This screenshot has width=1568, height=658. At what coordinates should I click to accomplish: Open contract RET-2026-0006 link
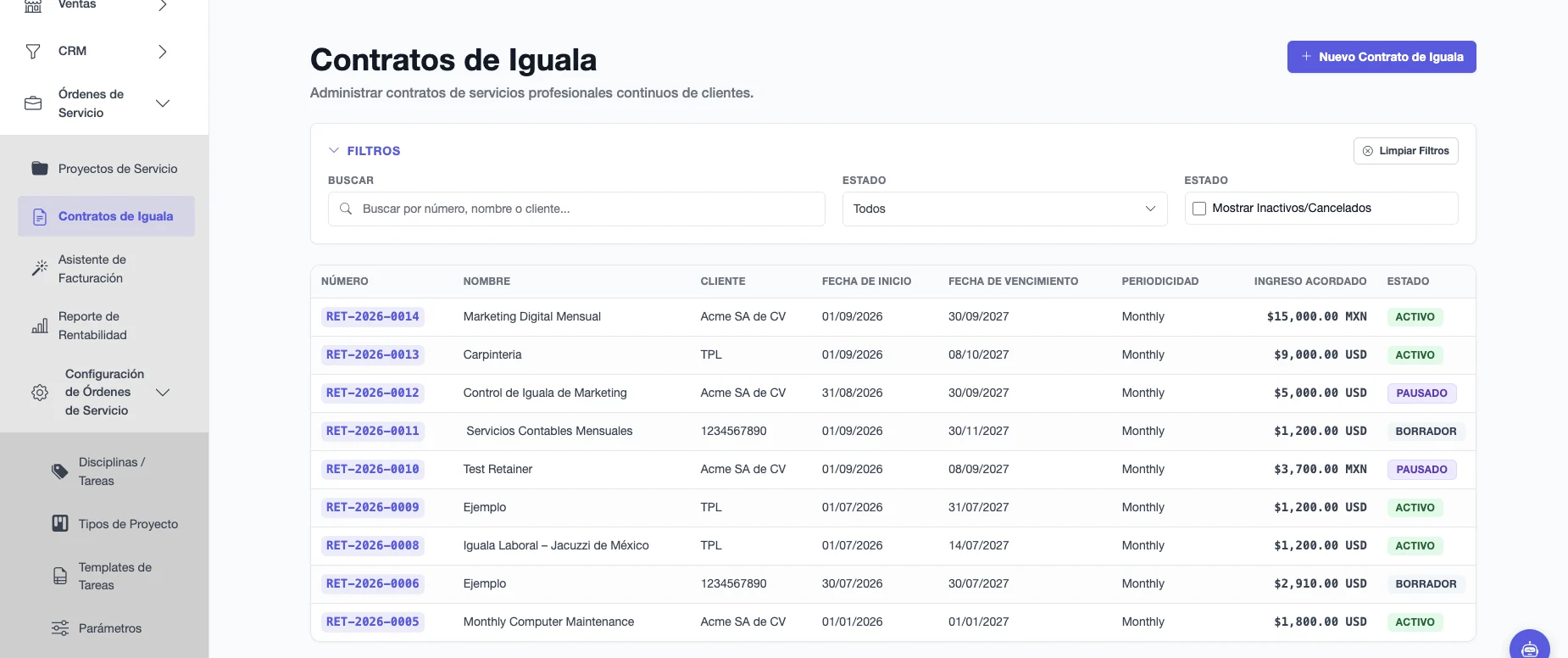click(x=373, y=584)
